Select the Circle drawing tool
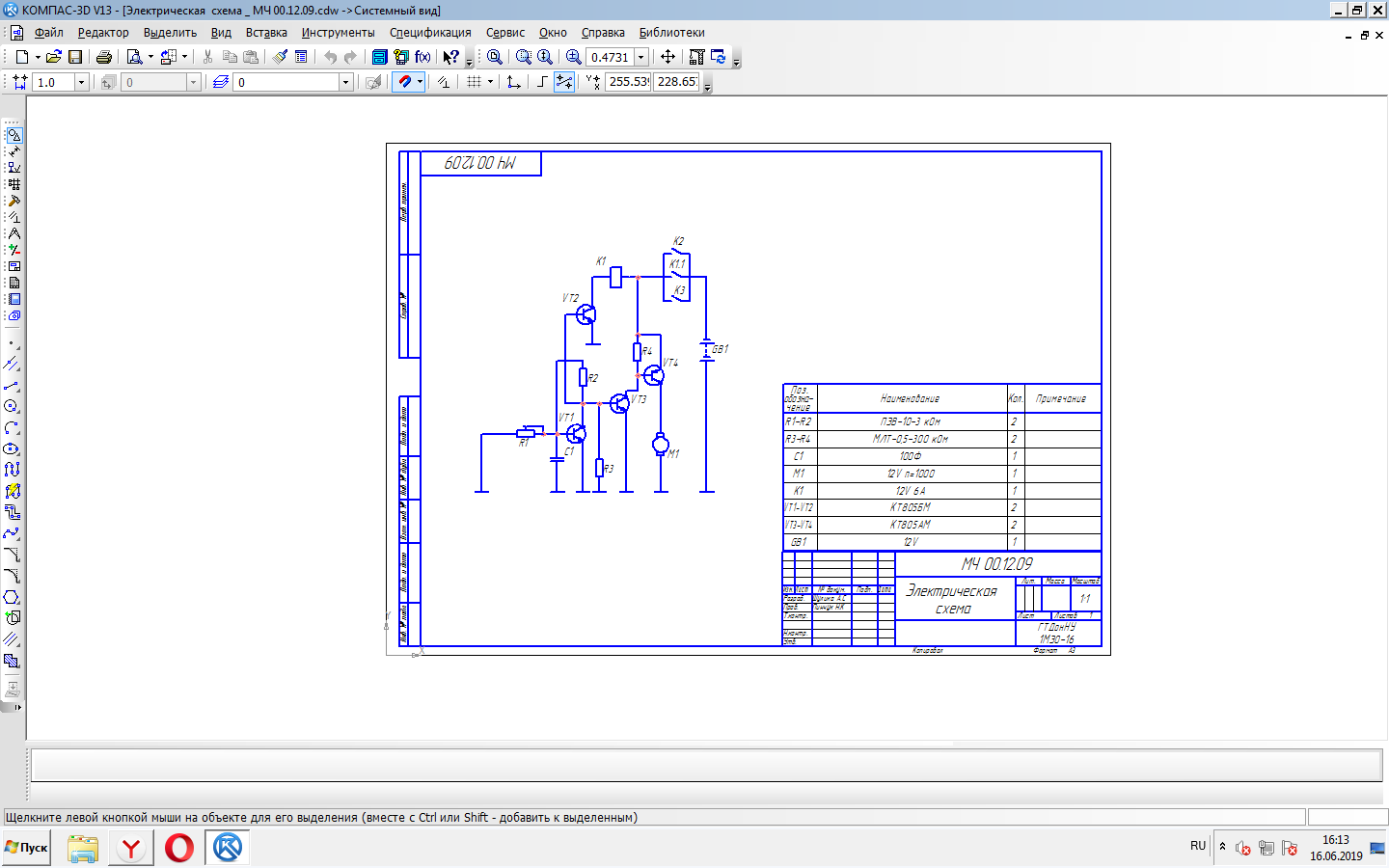 [12, 406]
